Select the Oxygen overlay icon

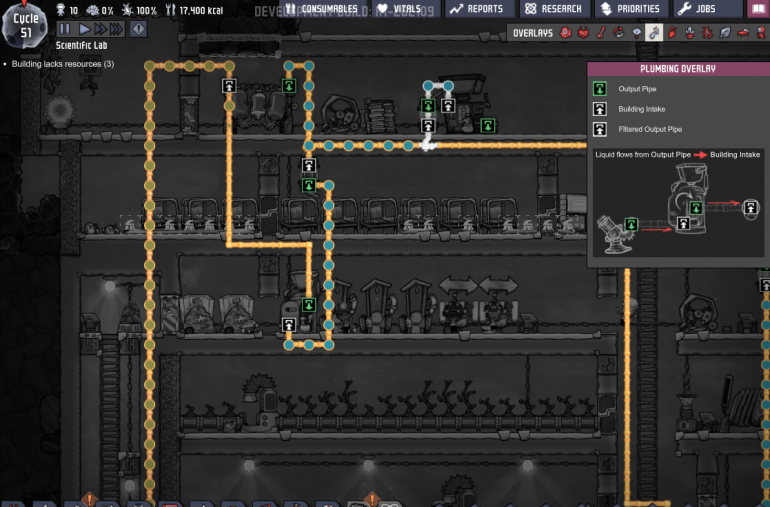[565, 33]
